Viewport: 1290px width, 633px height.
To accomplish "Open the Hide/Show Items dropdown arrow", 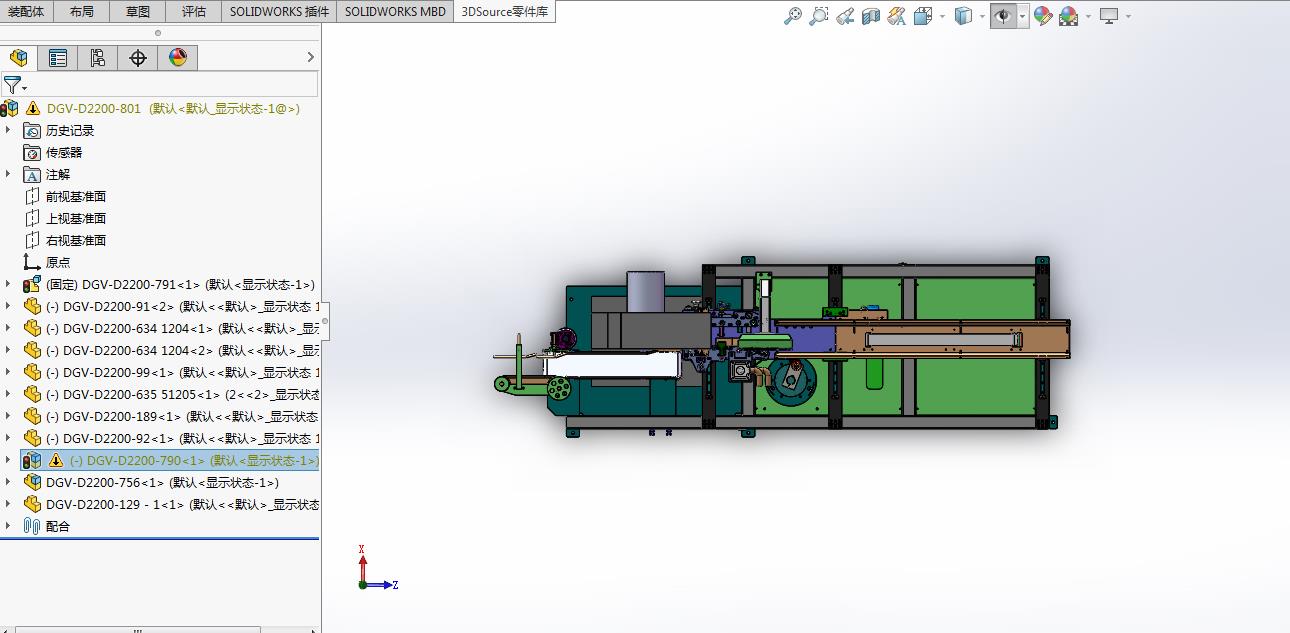I will click(1022, 16).
